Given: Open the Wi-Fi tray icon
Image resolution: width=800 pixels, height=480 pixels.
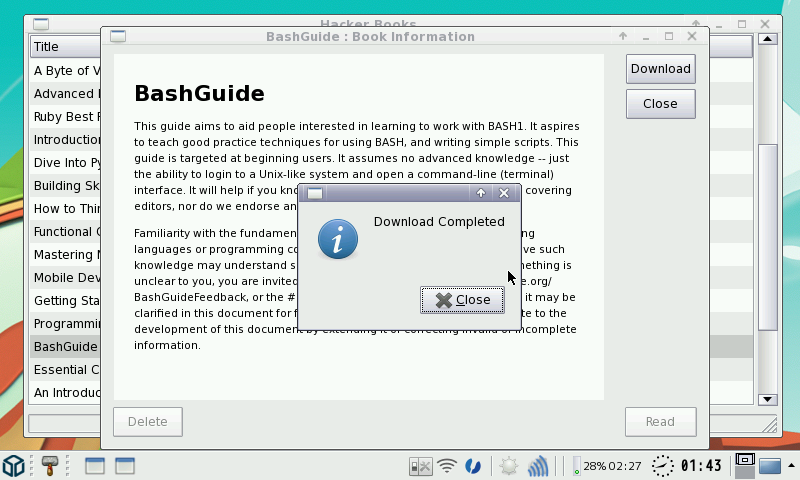Looking at the screenshot, I should pyautogui.click(x=447, y=466).
